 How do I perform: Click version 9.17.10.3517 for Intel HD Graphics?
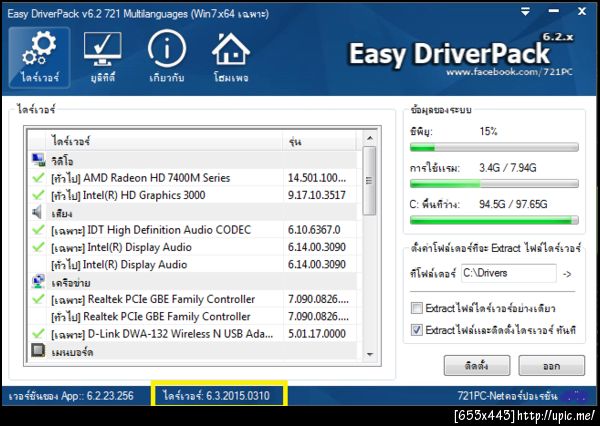[x=317, y=195]
